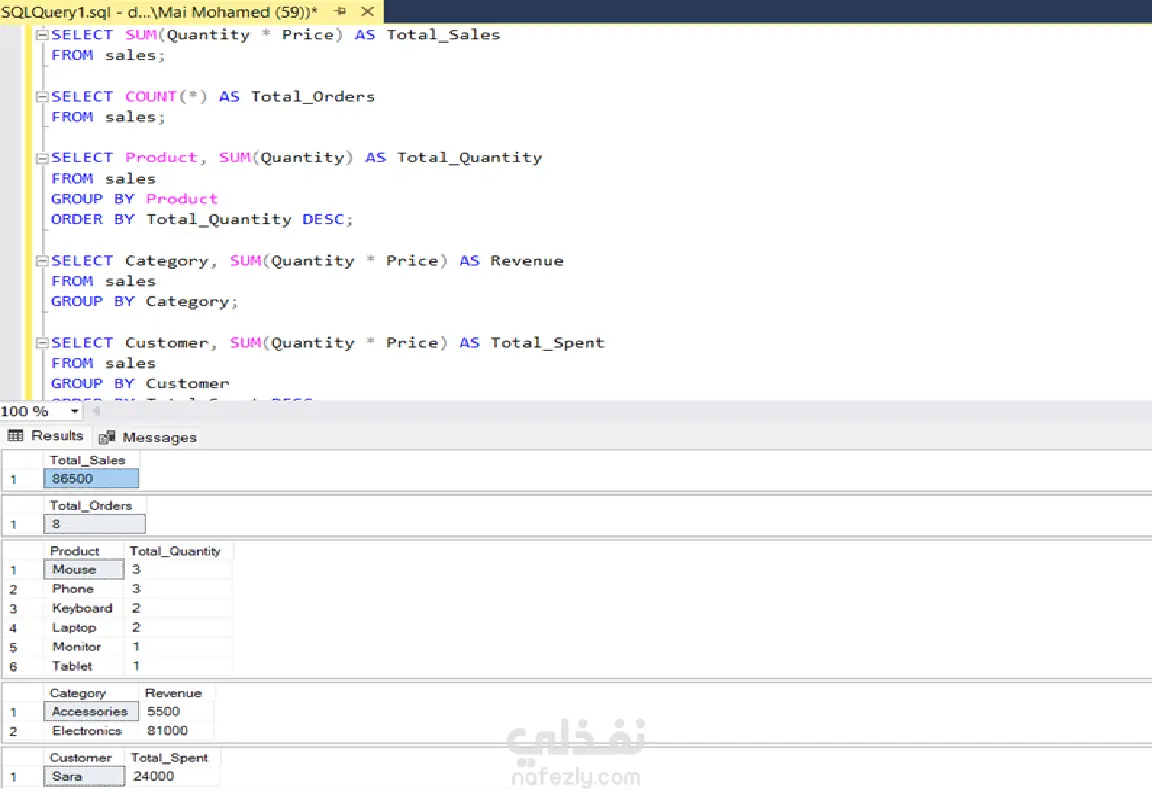This screenshot has height=790, width=1152.
Task: Close the SQLQuery1.sql tab
Action: [367, 11]
